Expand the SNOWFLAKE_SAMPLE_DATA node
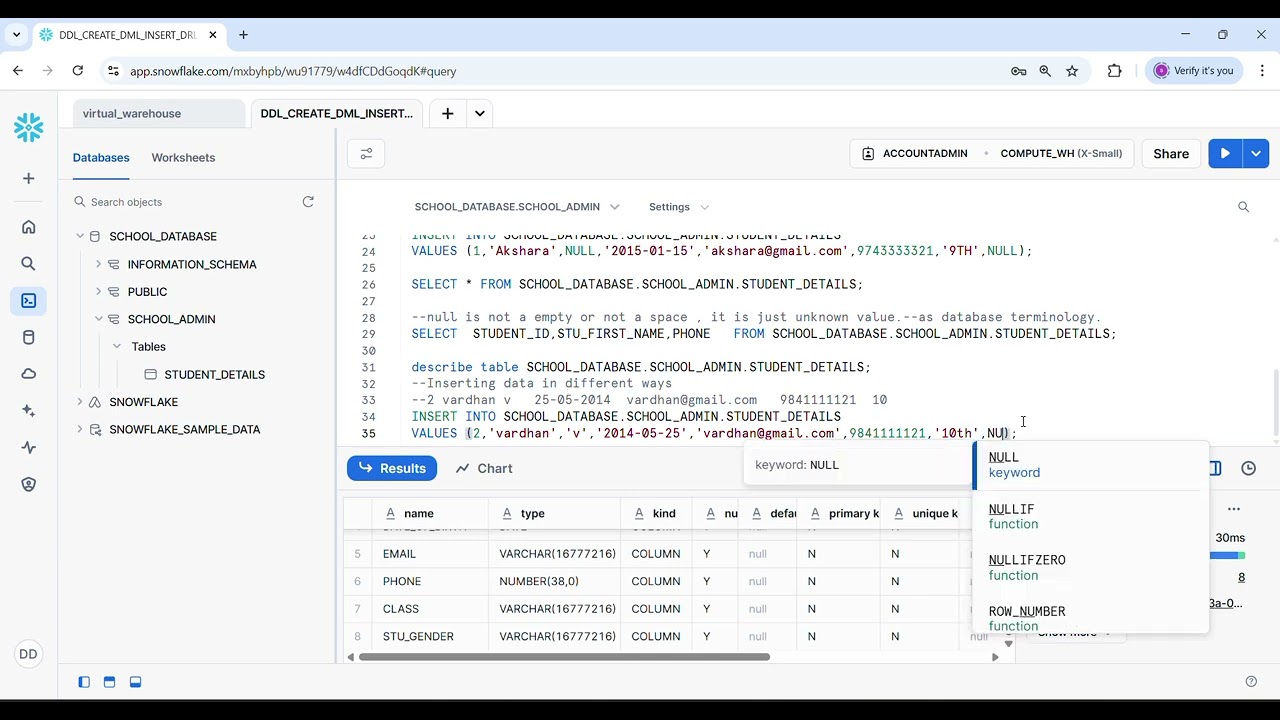 tap(80, 429)
